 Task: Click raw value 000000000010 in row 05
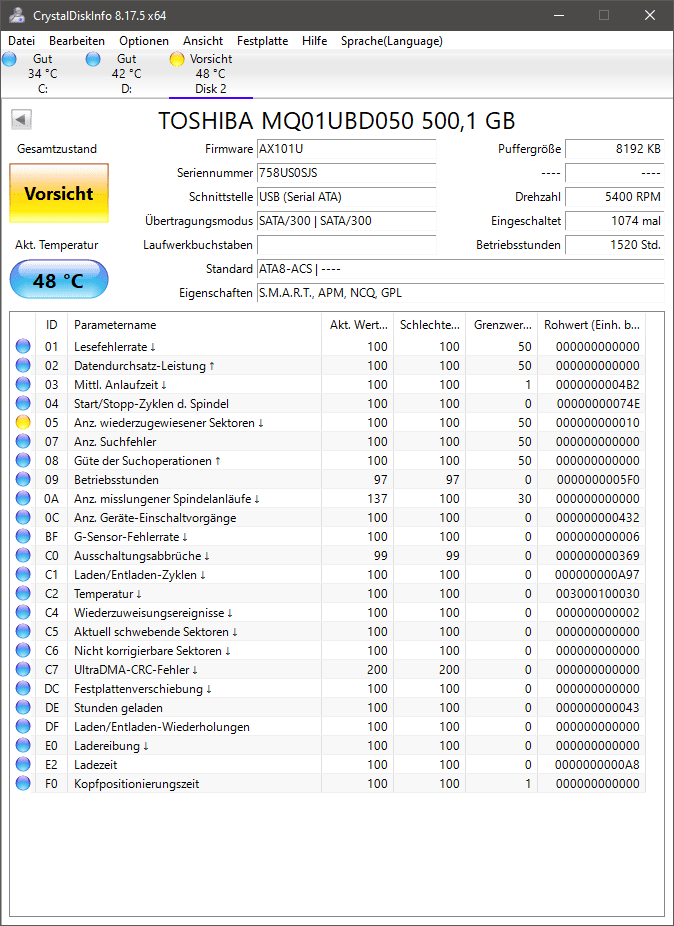click(x=598, y=422)
